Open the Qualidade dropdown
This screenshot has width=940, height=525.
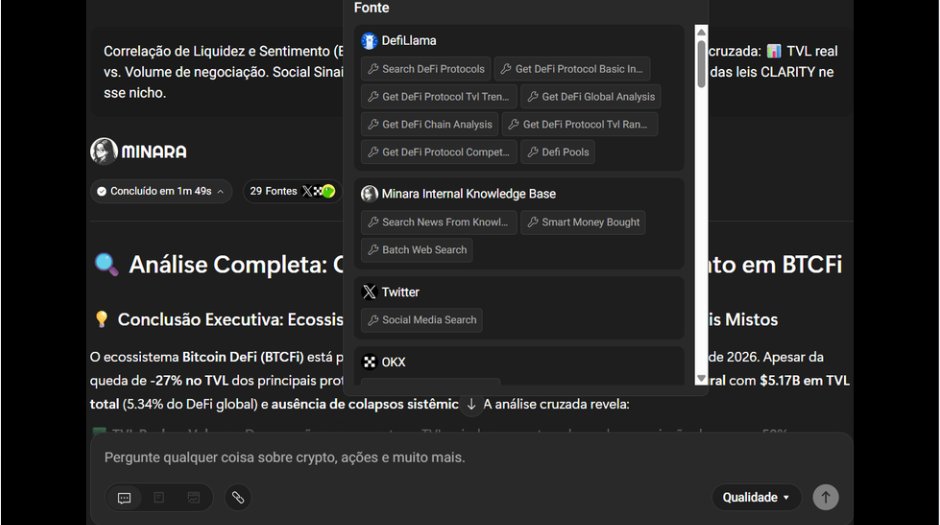click(x=756, y=497)
